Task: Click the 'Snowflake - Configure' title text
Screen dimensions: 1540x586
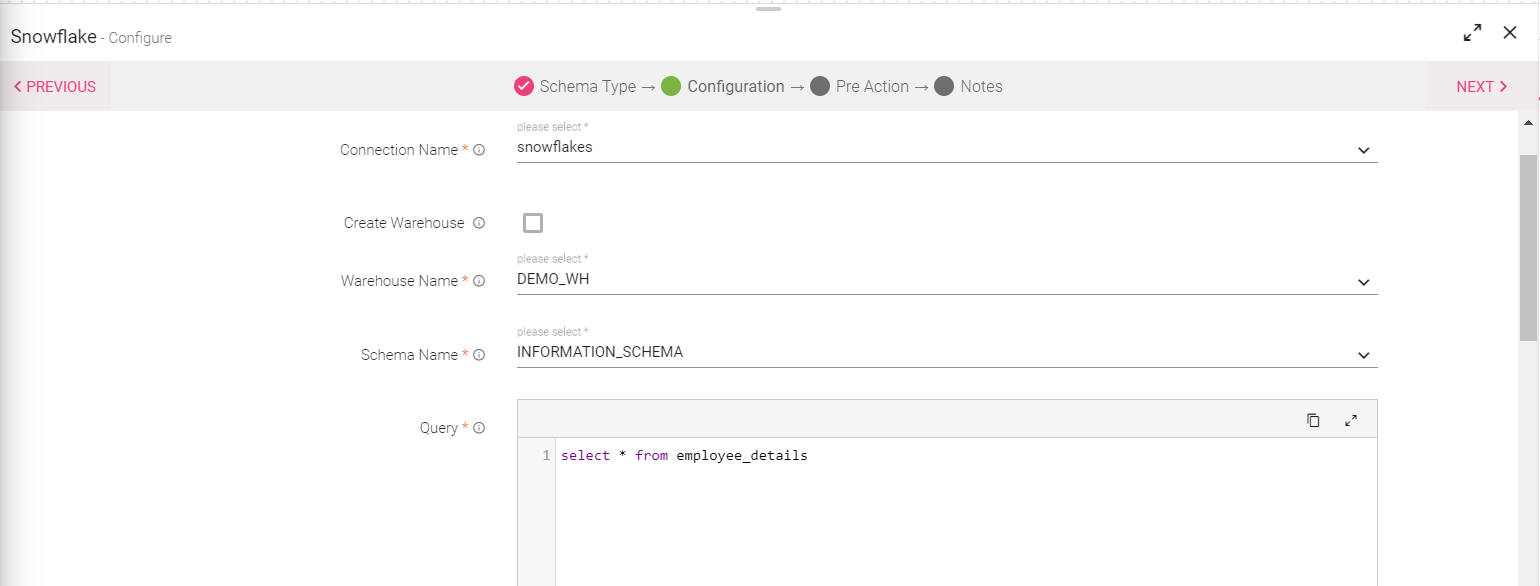Action: click(x=91, y=37)
